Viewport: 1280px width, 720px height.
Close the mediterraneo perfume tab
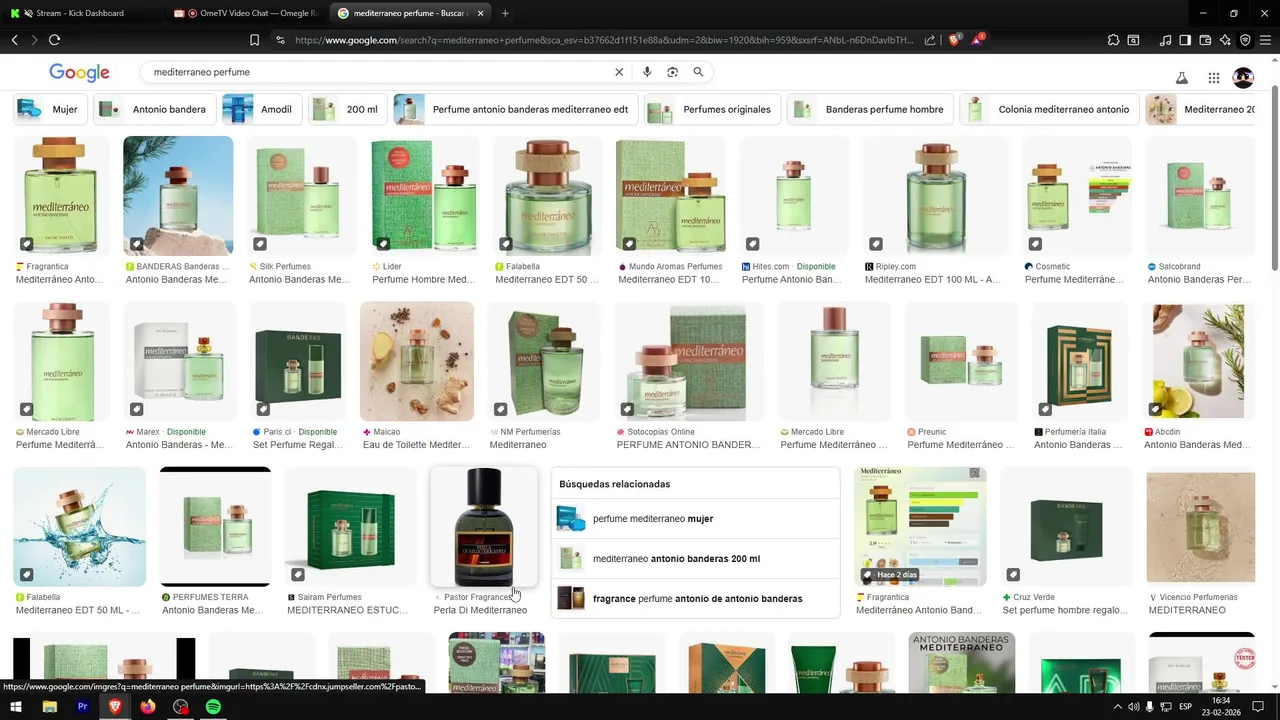point(481,13)
